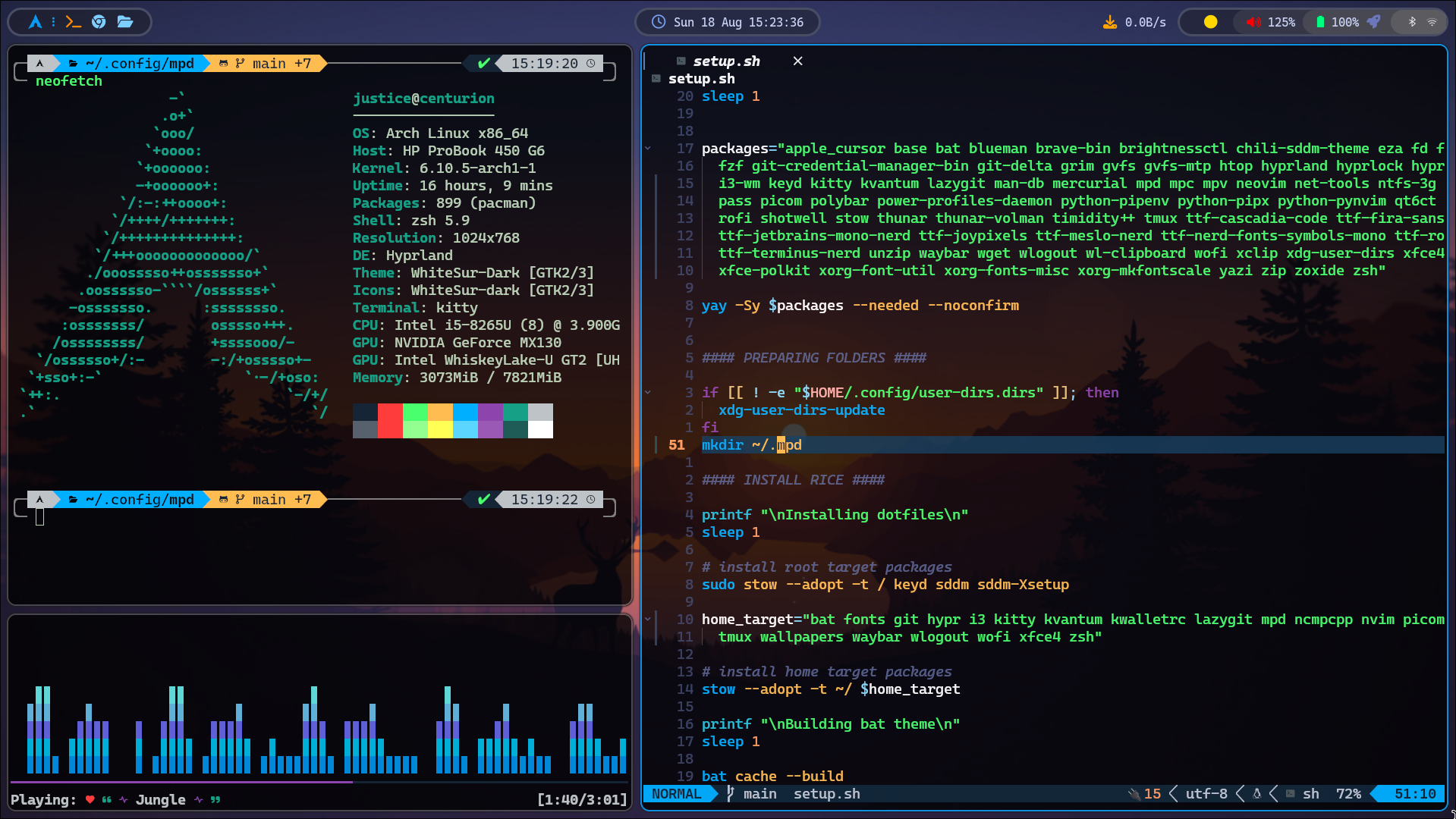Image resolution: width=1456 pixels, height=819 pixels.
Task: Toggle Bluetooth from the tray
Action: click(x=1412, y=22)
